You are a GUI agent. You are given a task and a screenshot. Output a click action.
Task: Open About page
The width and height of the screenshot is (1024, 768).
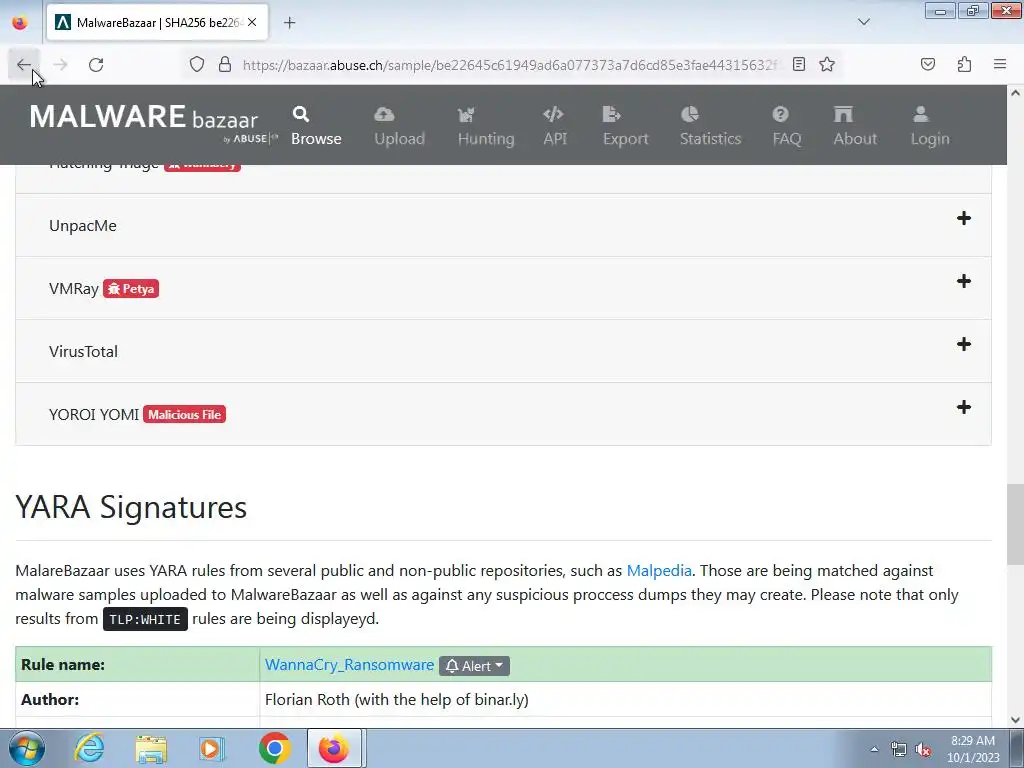coord(855,125)
